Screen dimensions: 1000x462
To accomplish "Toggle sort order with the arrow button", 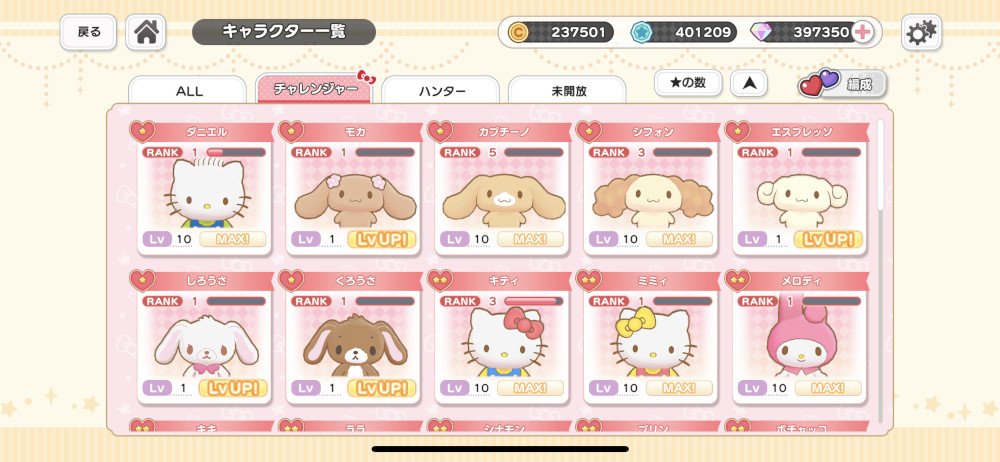I will 749,83.
